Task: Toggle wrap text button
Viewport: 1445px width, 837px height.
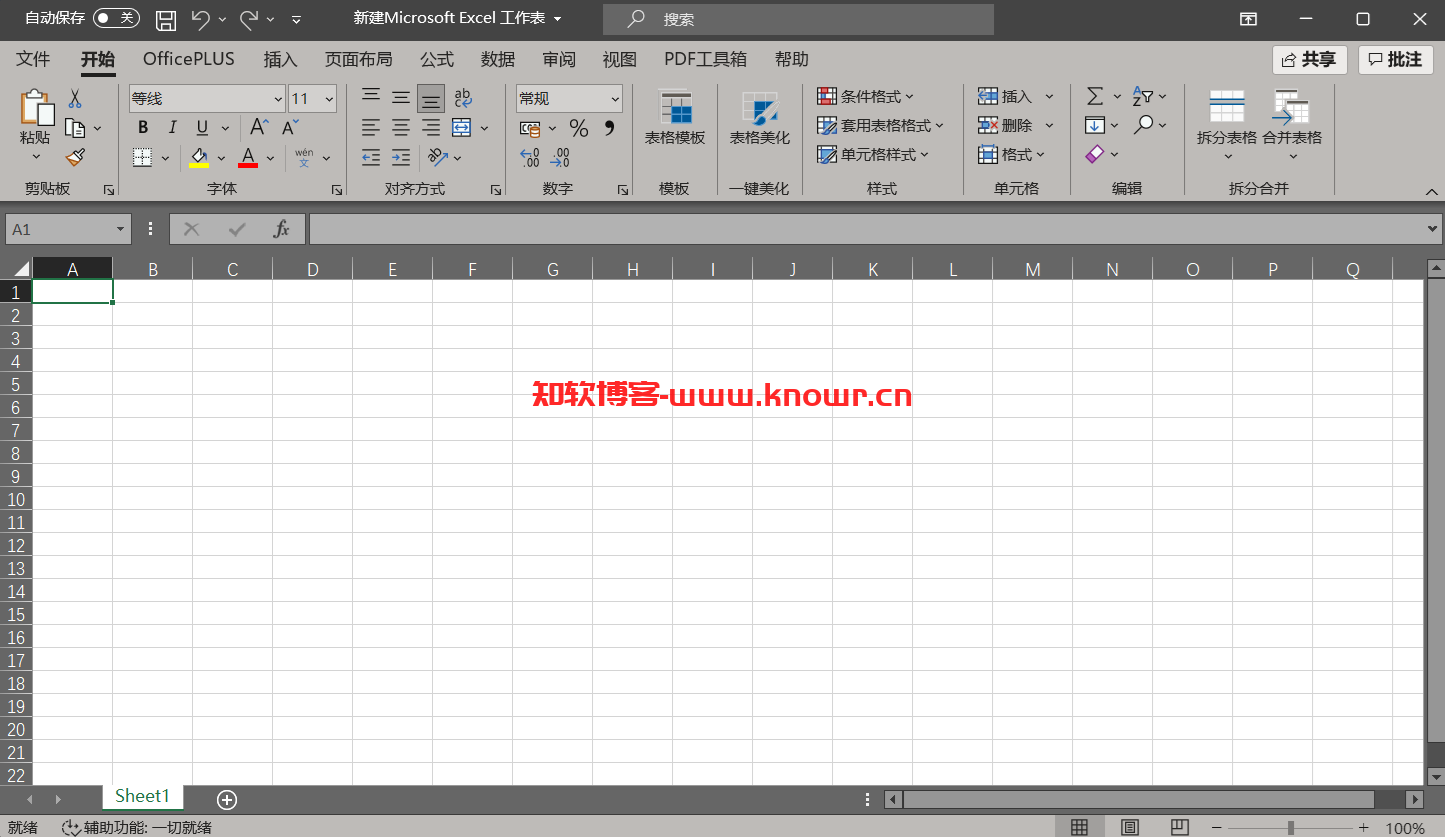Action: (462, 97)
